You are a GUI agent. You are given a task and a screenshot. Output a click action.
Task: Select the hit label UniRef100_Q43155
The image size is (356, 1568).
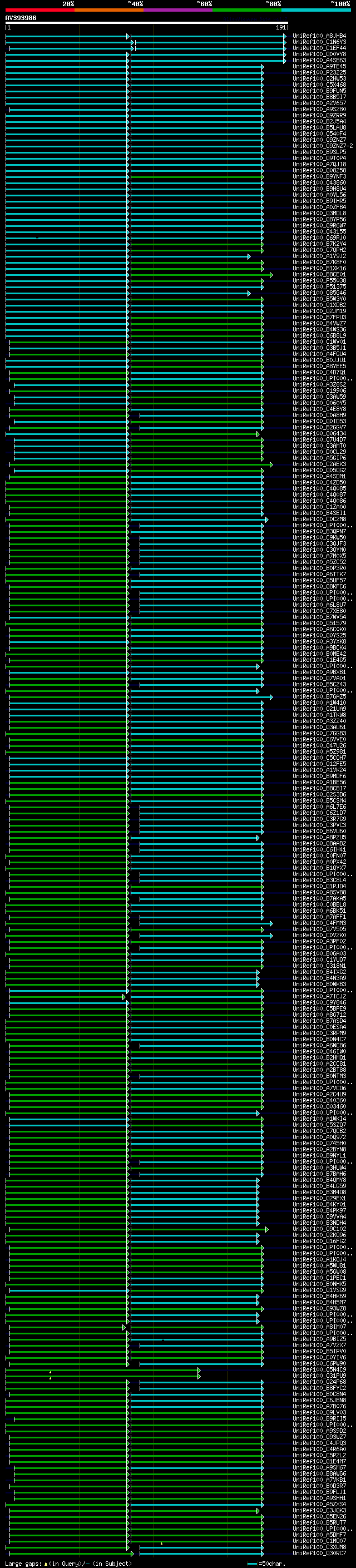click(319, 232)
